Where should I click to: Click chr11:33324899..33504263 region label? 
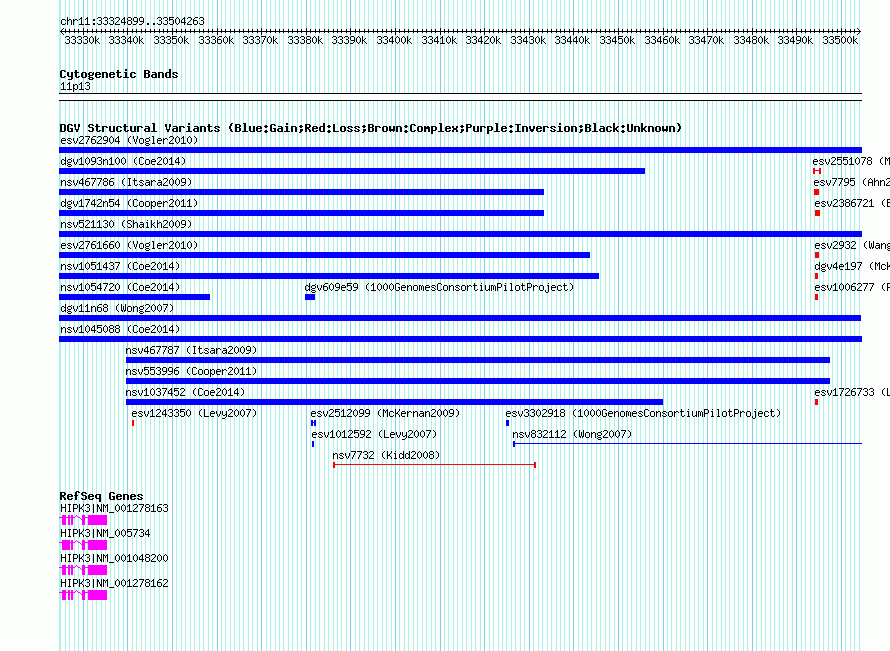pyautogui.click(x=132, y=21)
